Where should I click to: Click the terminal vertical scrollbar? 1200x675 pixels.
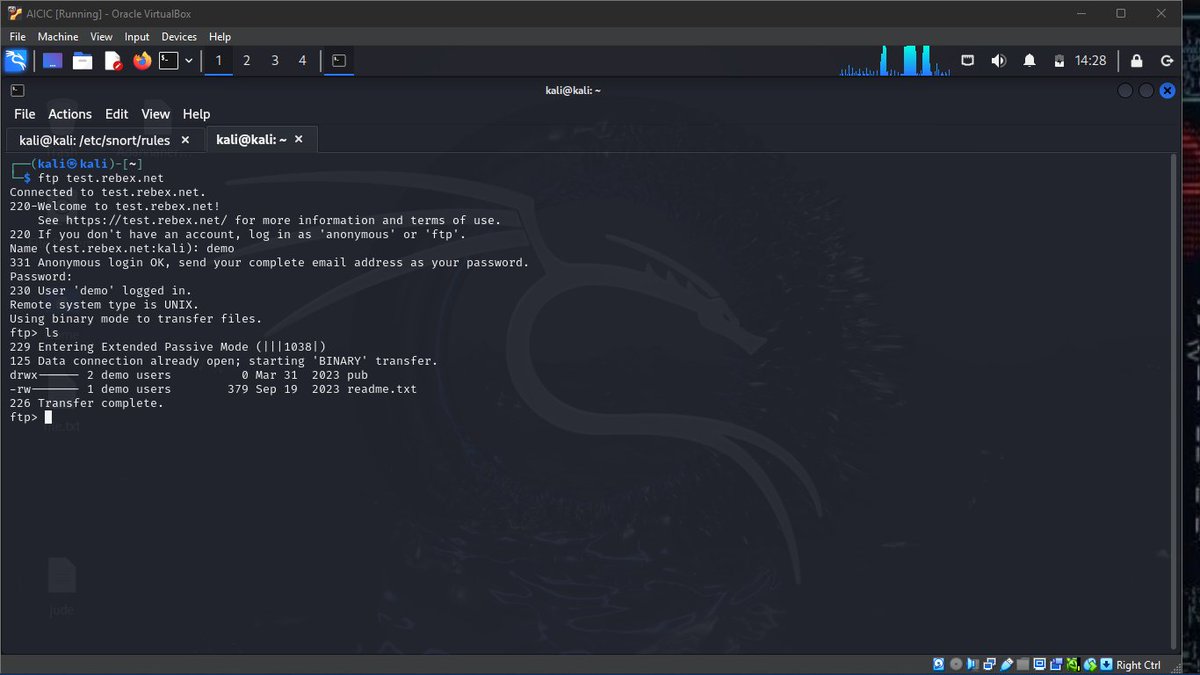1172,401
